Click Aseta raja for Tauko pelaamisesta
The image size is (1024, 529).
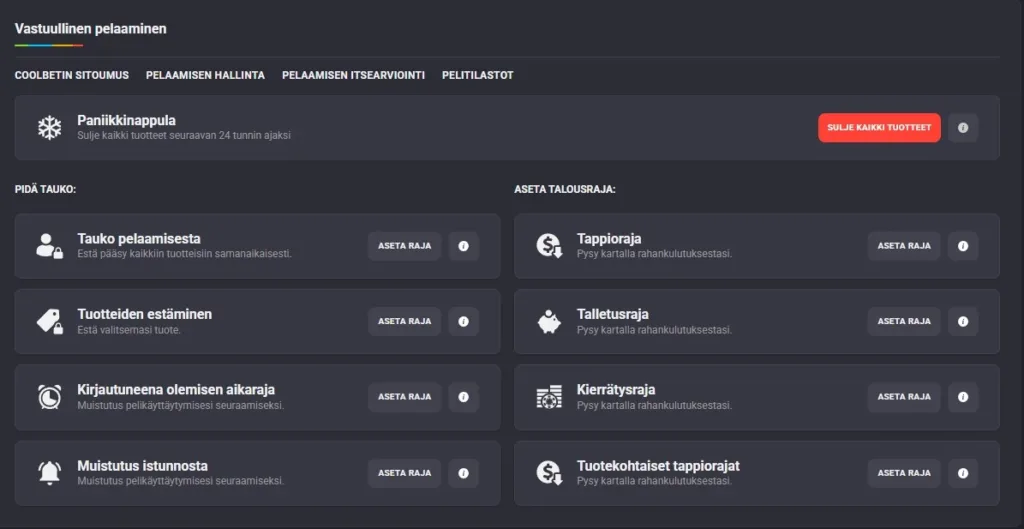click(x=404, y=246)
